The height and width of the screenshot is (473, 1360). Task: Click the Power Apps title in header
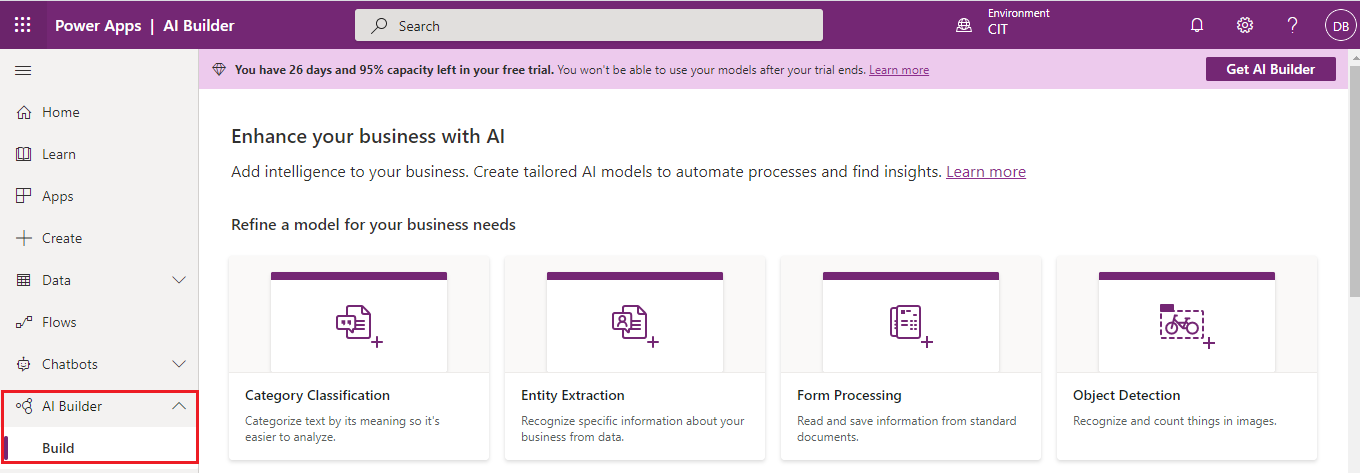point(98,26)
